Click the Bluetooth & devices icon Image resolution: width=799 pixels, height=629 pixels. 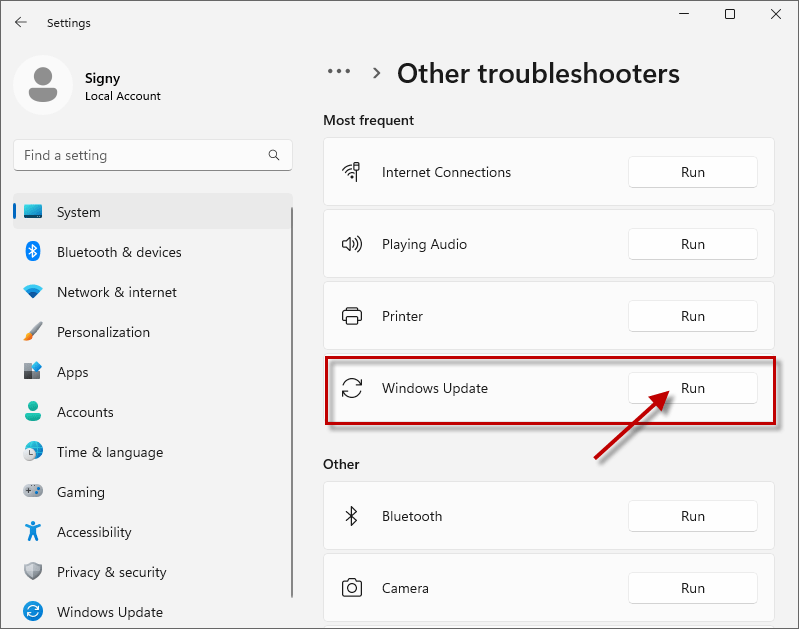coord(33,251)
